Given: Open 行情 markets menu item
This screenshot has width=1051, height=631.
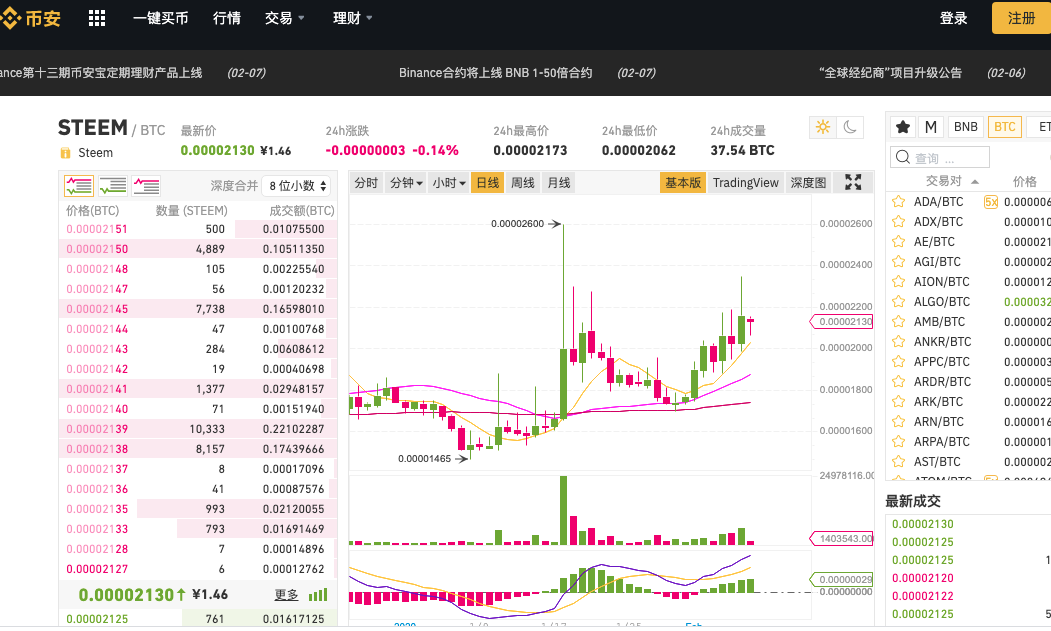Looking at the screenshot, I should point(227,18).
